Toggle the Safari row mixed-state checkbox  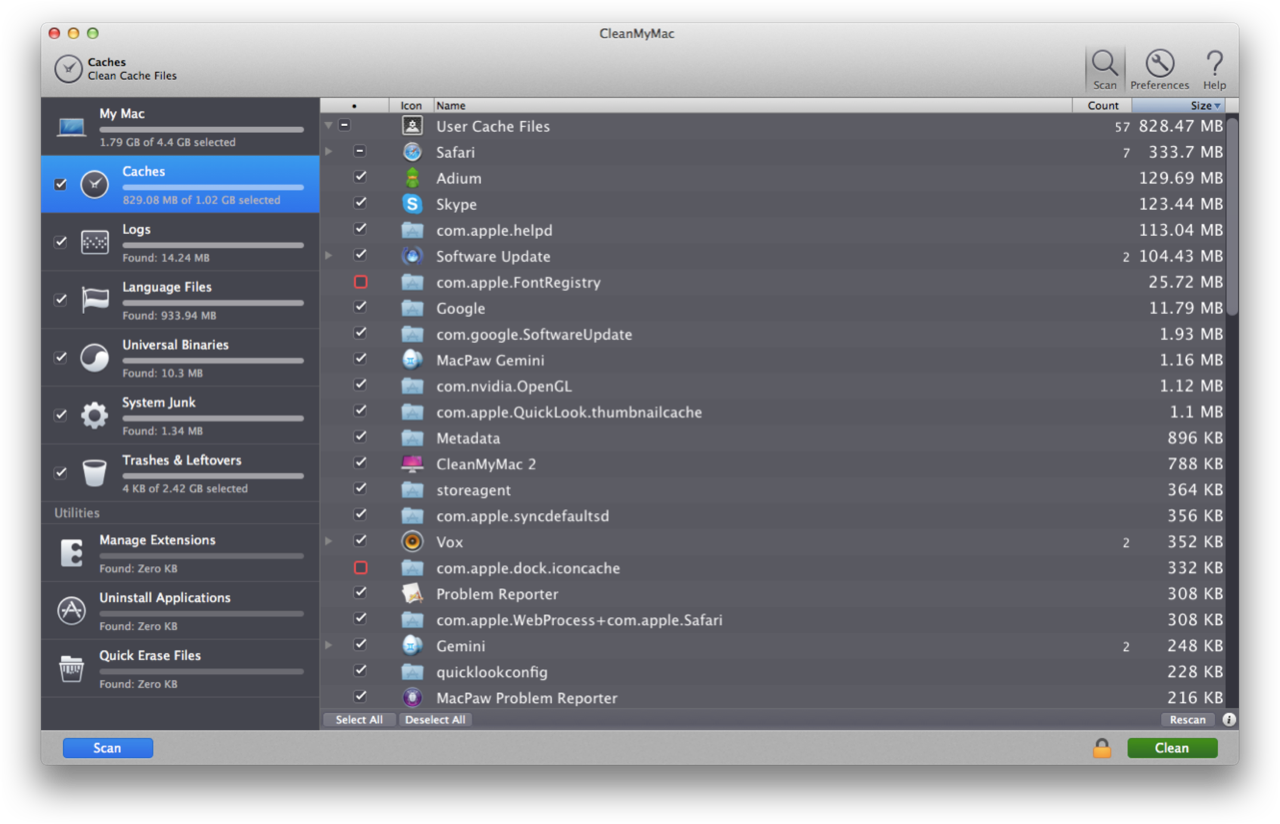coord(360,152)
